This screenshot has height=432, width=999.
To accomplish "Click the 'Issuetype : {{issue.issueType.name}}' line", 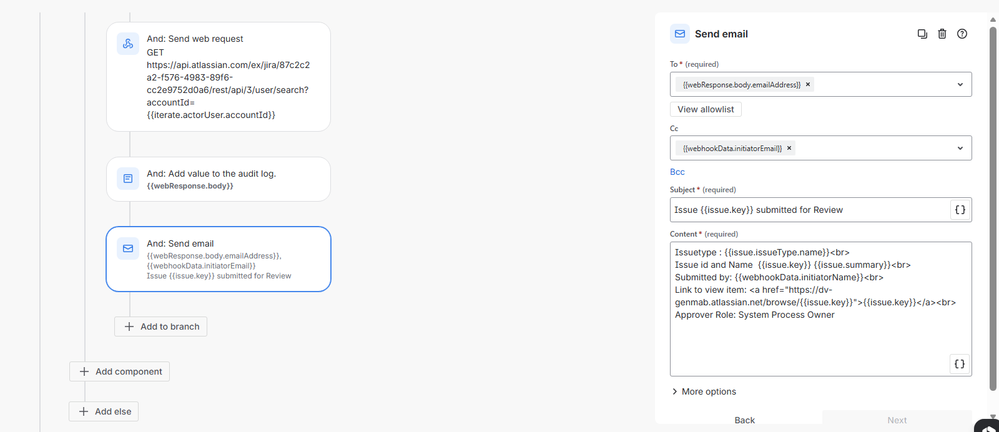I will click(762, 252).
